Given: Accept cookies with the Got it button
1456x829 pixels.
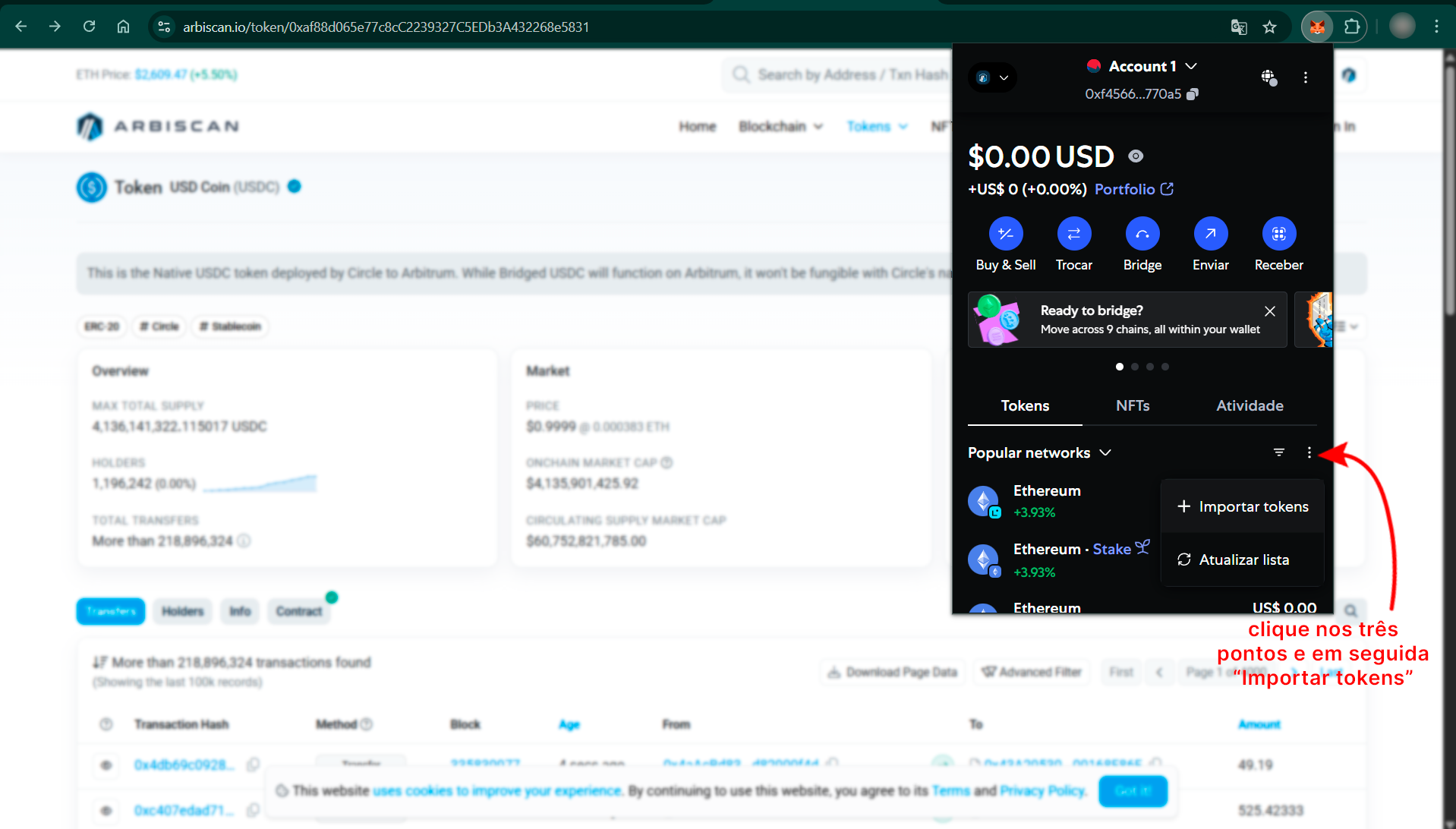Looking at the screenshot, I should click(x=1133, y=791).
